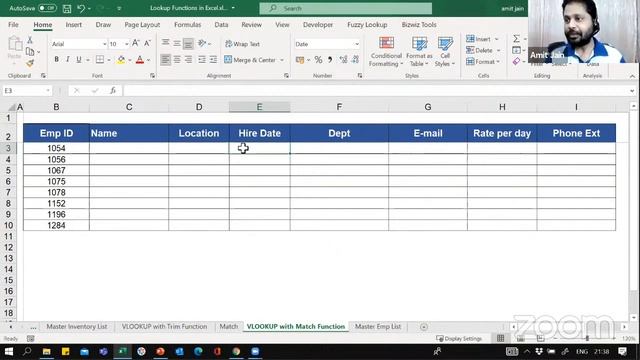Open the File tab
This screenshot has height=360, width=640.
point(13,24)
